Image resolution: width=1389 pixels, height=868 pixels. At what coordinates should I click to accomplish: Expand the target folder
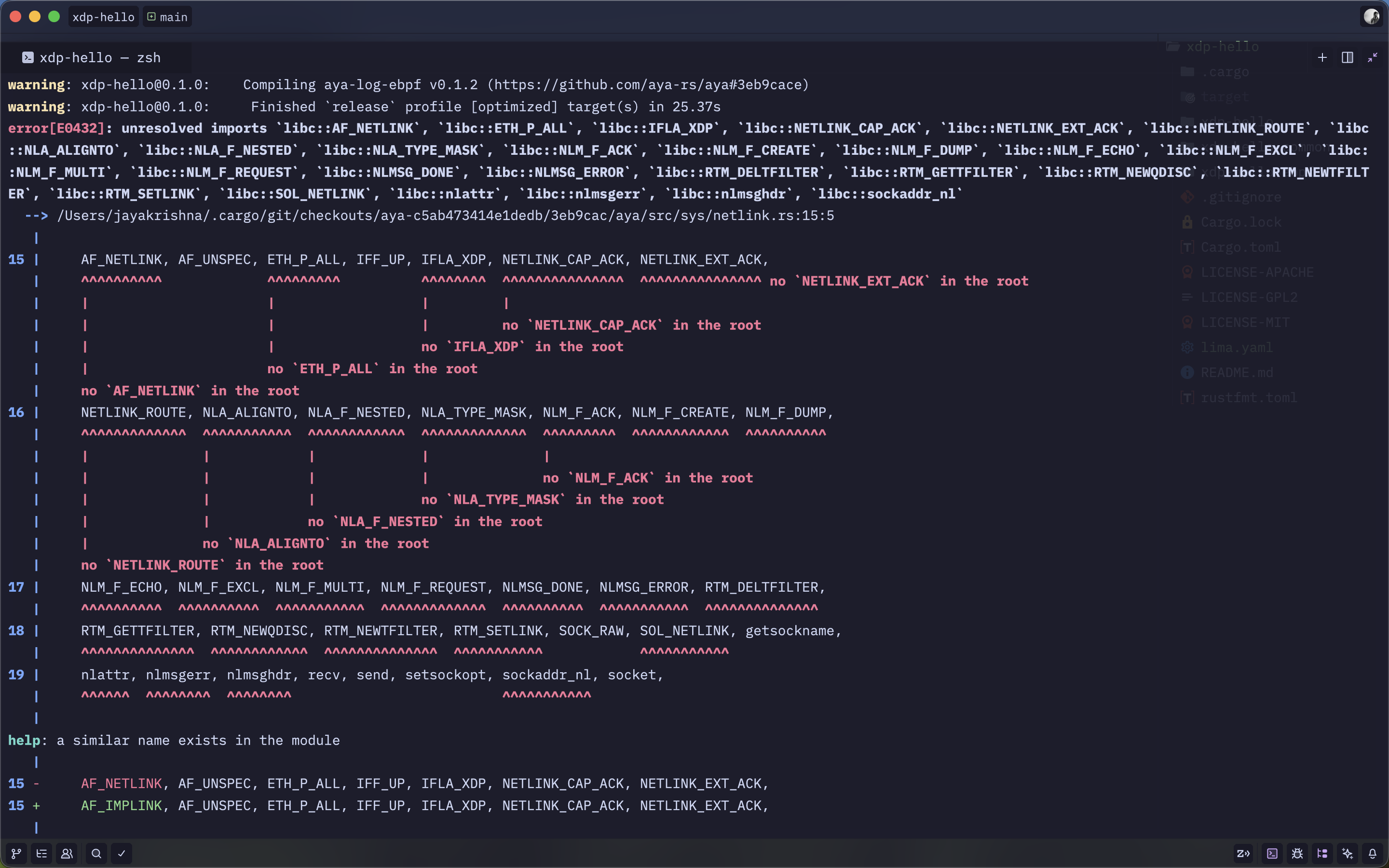[x=1224, y=96]
